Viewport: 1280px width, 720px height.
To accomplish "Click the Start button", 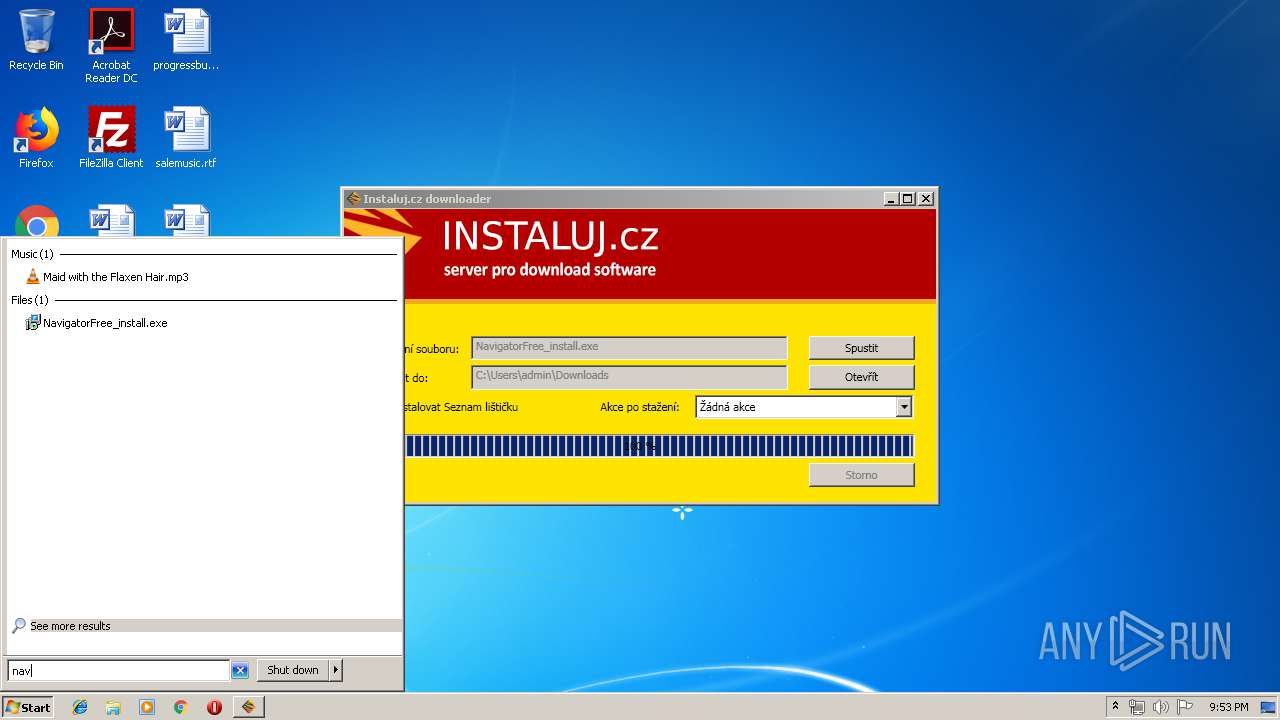I will 28,707.
